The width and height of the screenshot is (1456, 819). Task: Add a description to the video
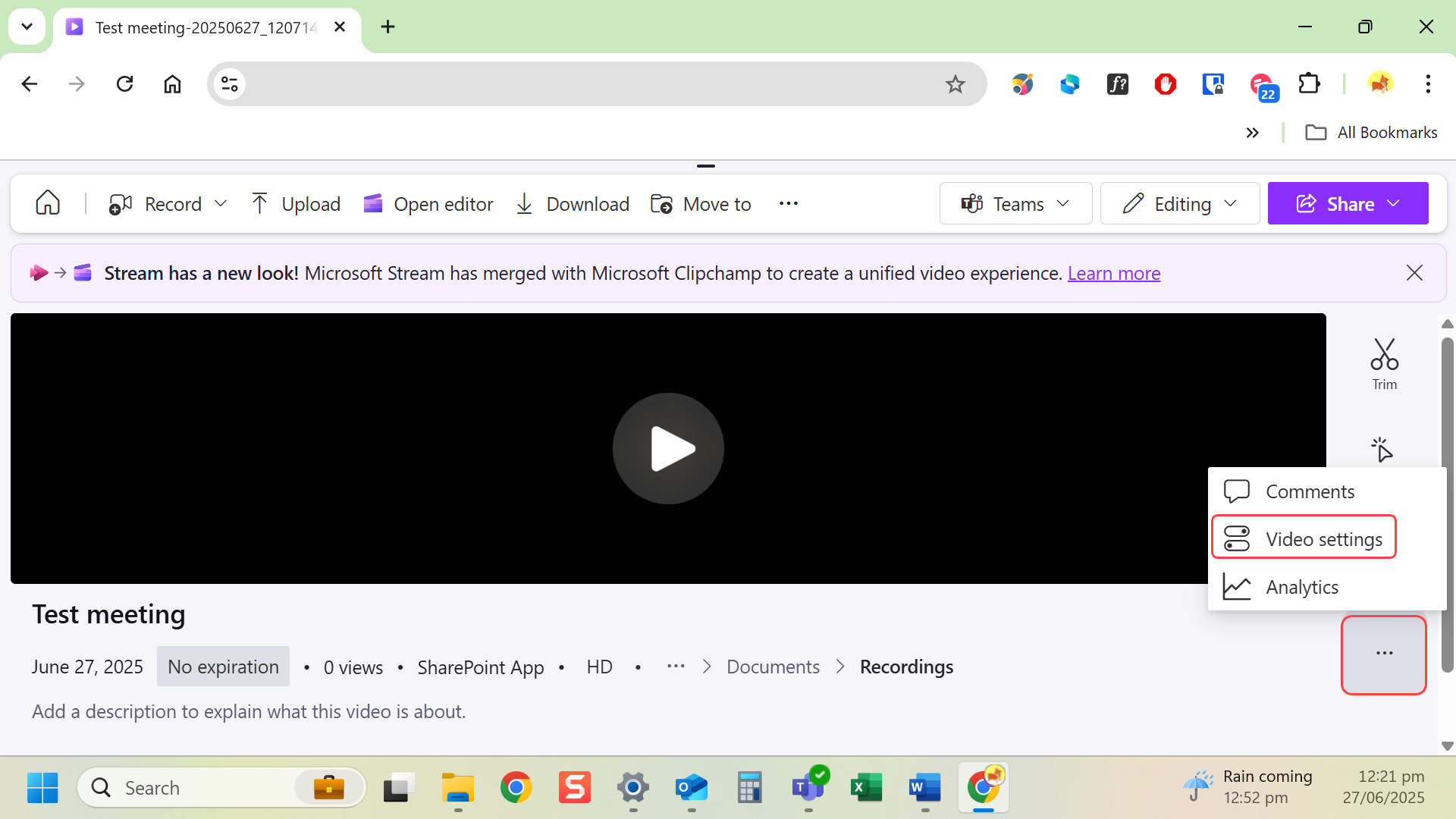(249, 711)
